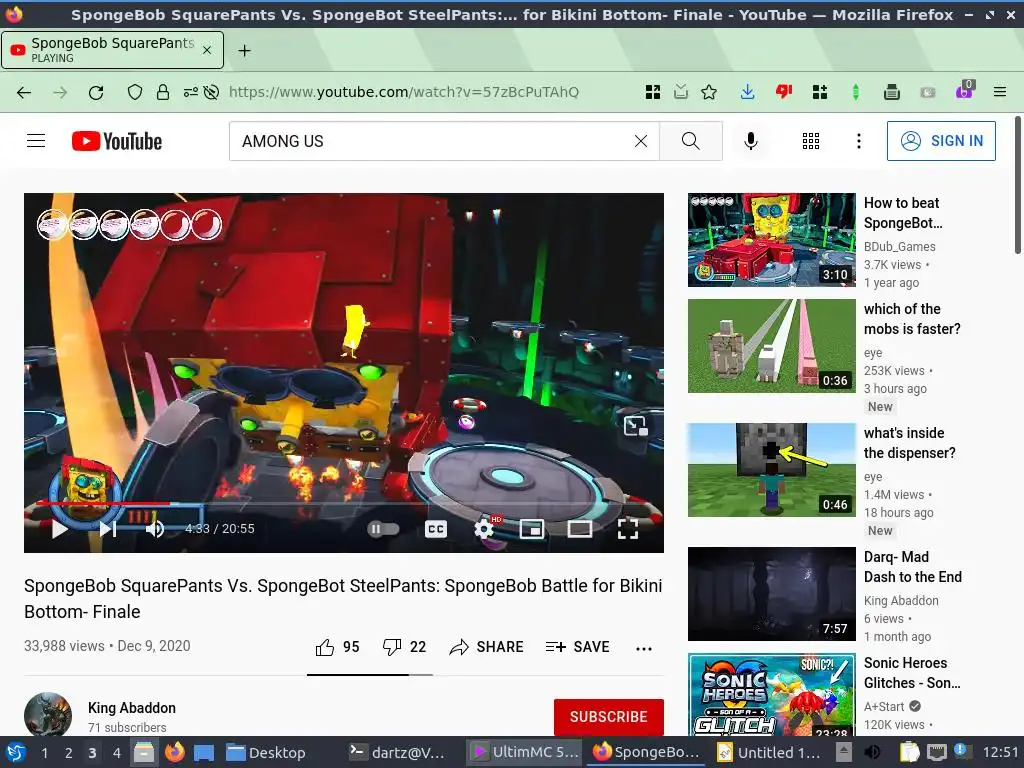Open Desktop folder in taskbar
1024x768 pixels.
pyautogui.click(x=265, y=753)
